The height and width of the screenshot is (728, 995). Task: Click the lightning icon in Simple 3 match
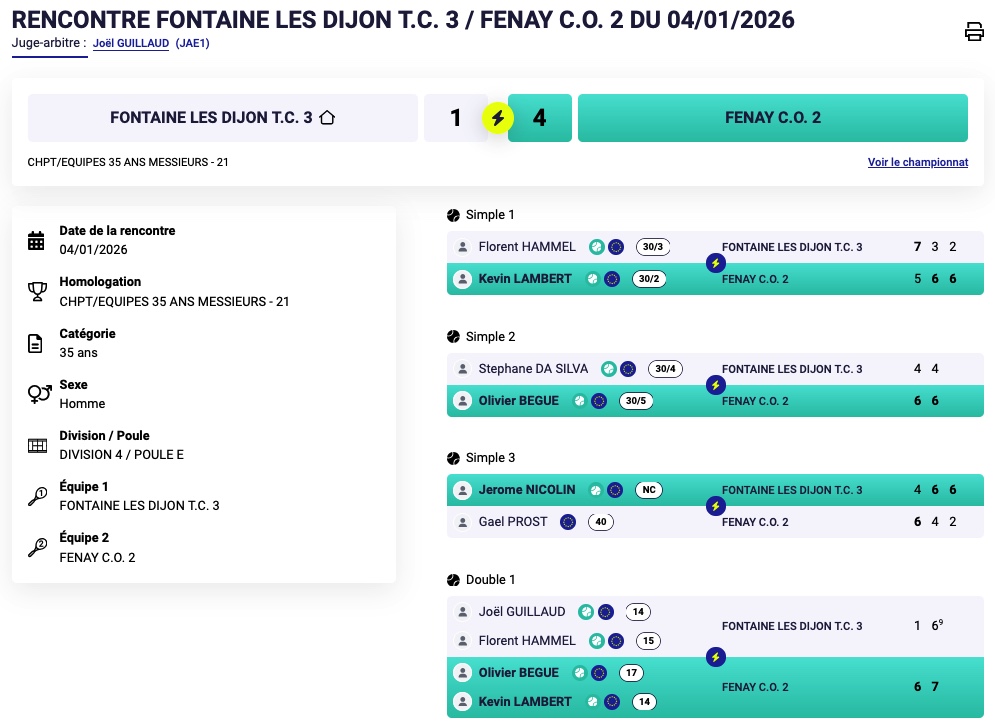coord(715,506)
